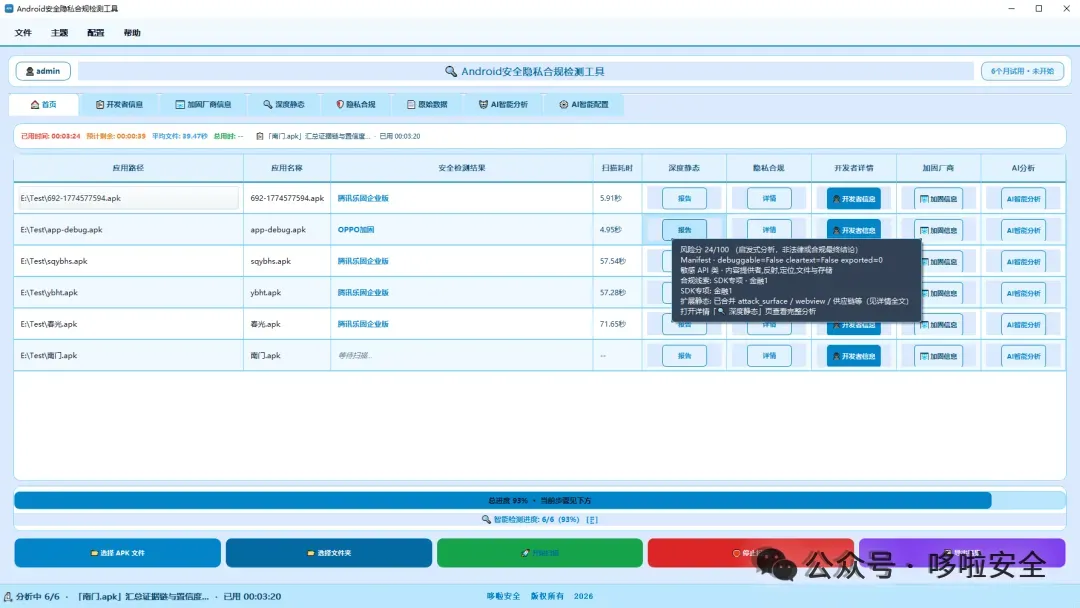
Task: Click the 选择文件夹 button
Action: tap(329, 553)
